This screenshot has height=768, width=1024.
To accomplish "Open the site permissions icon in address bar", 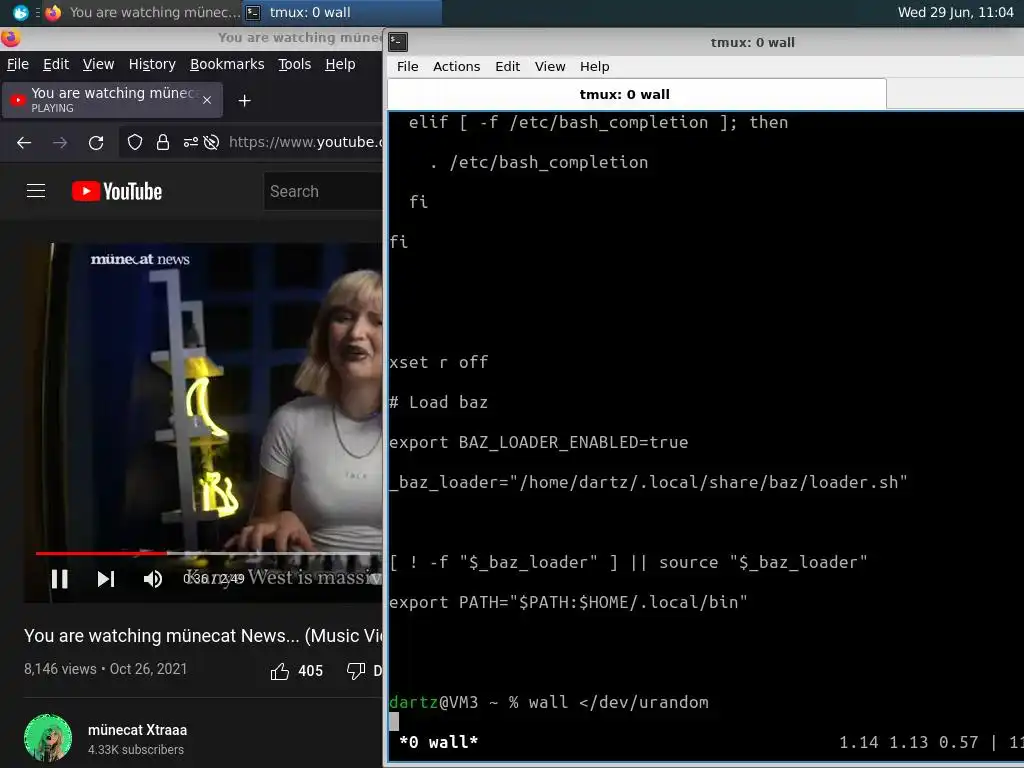I will (x=191, y=142).
